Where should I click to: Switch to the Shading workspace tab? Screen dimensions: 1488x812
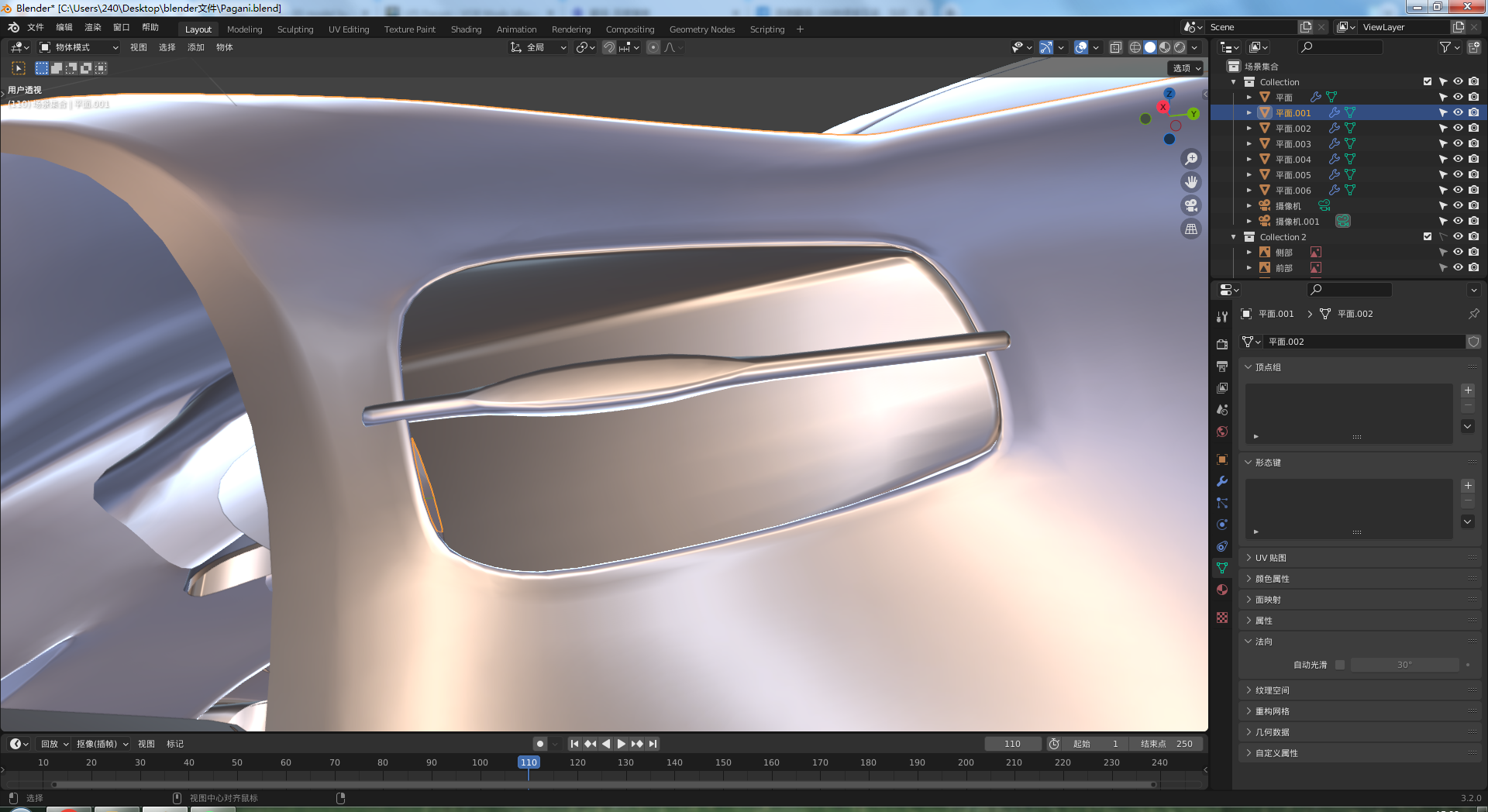click(467, 29)
